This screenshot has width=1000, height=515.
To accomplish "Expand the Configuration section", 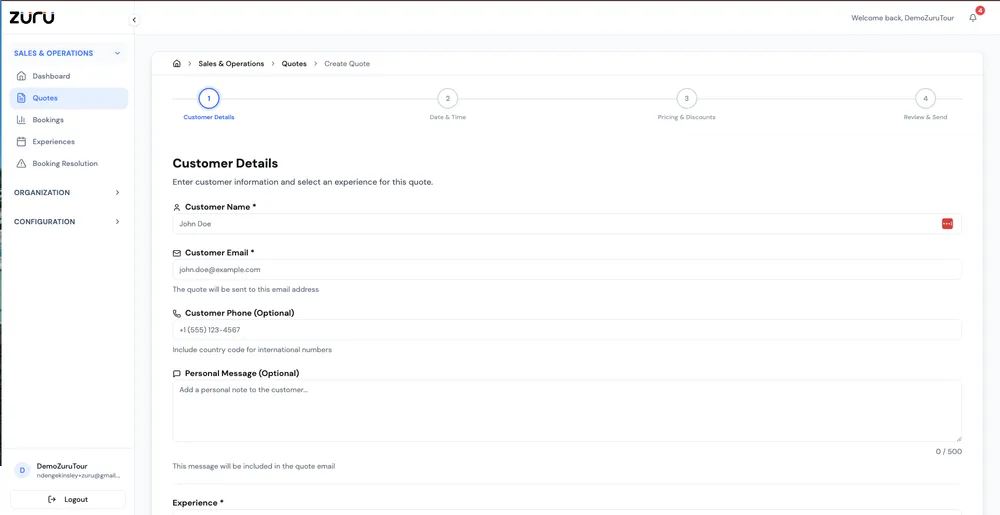I will pos(117,222).
